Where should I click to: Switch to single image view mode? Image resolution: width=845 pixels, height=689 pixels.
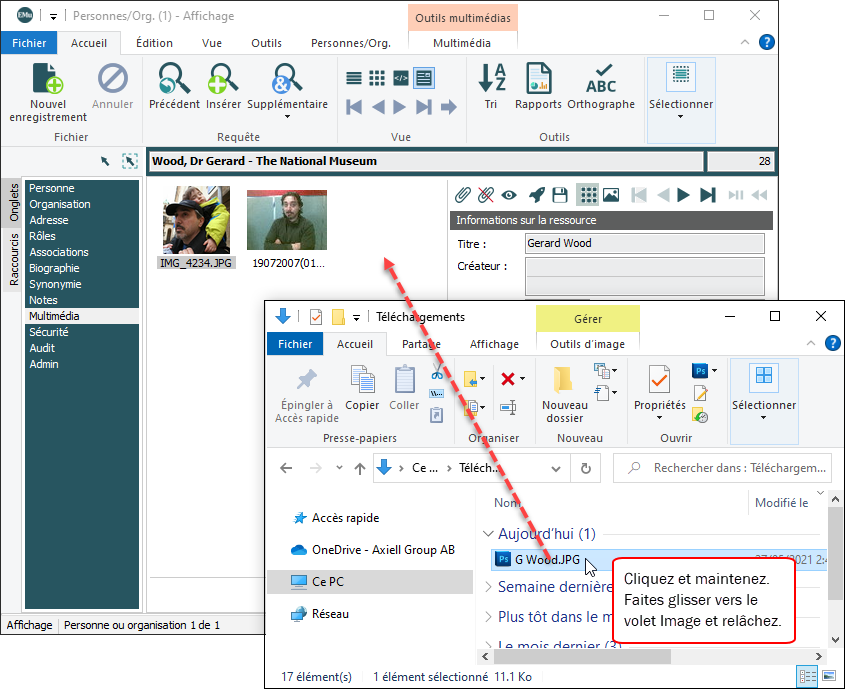click(x=610, y=195)
